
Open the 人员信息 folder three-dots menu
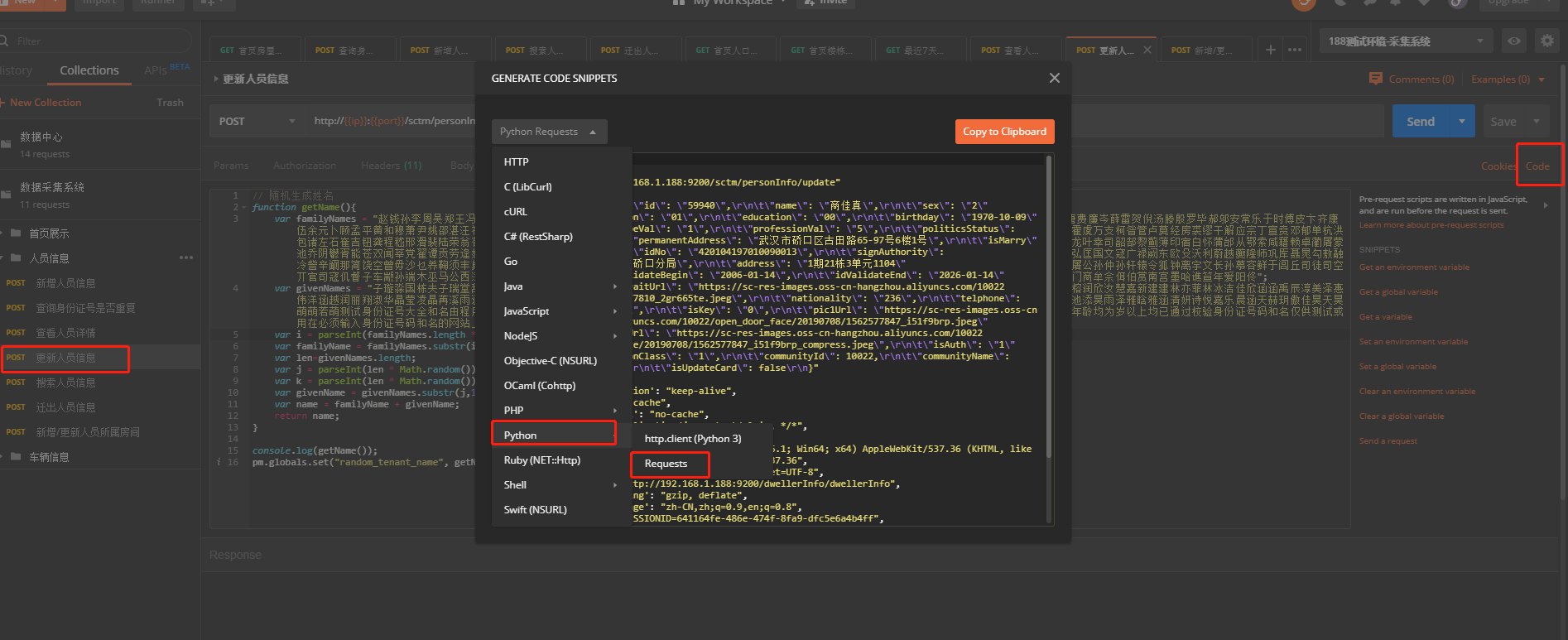coord(186,257)
